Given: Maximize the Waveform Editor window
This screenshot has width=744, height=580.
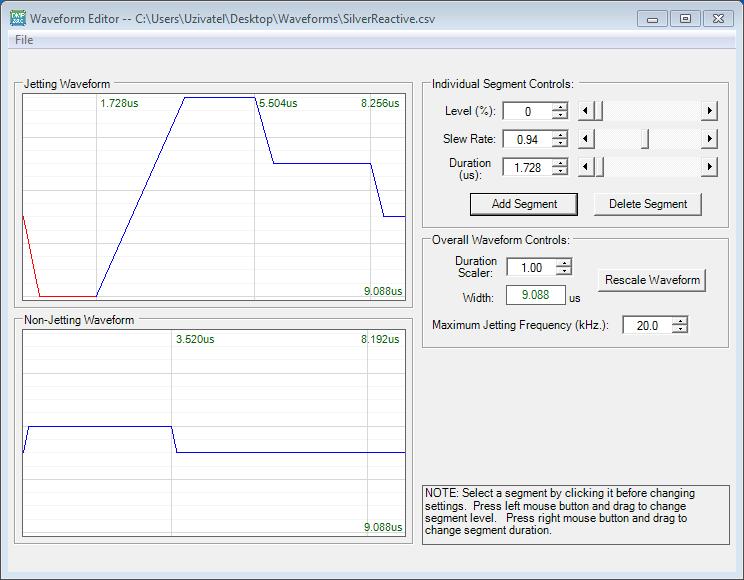Looking at the screenshot, I should coord(685,19).
